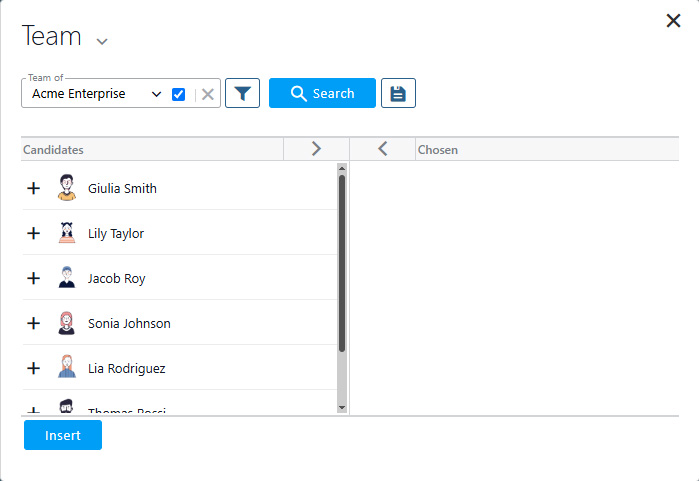Click the Candidates column header
699x481 pixels.
(152, 150)
